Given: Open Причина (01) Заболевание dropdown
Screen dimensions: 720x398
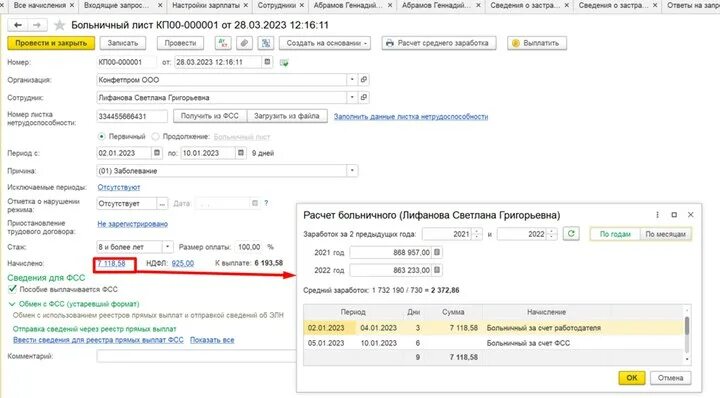Looking at the screenshot, I should click(352, 171).
